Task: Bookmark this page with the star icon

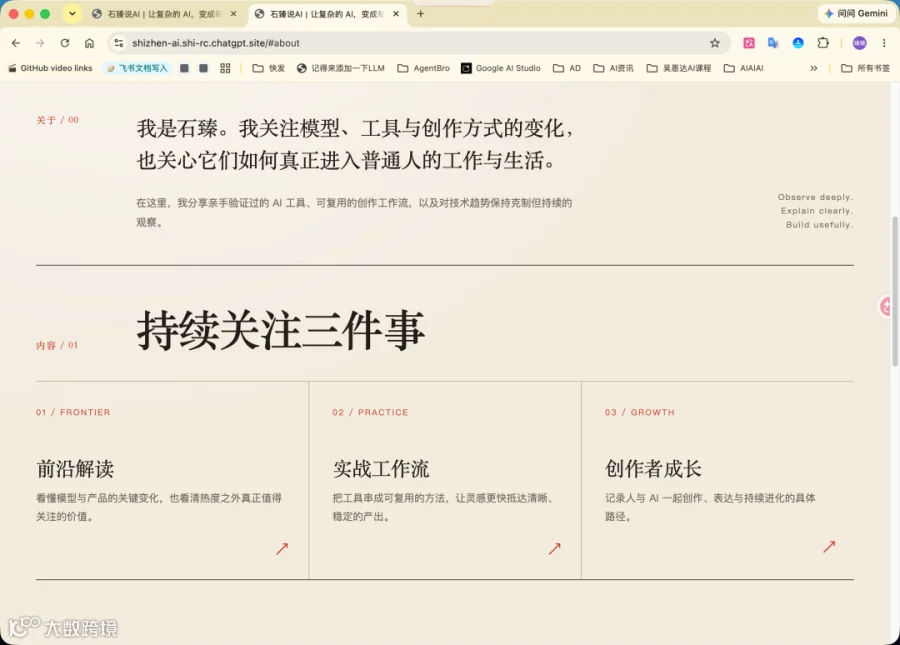Action: [x=715, y=43]
